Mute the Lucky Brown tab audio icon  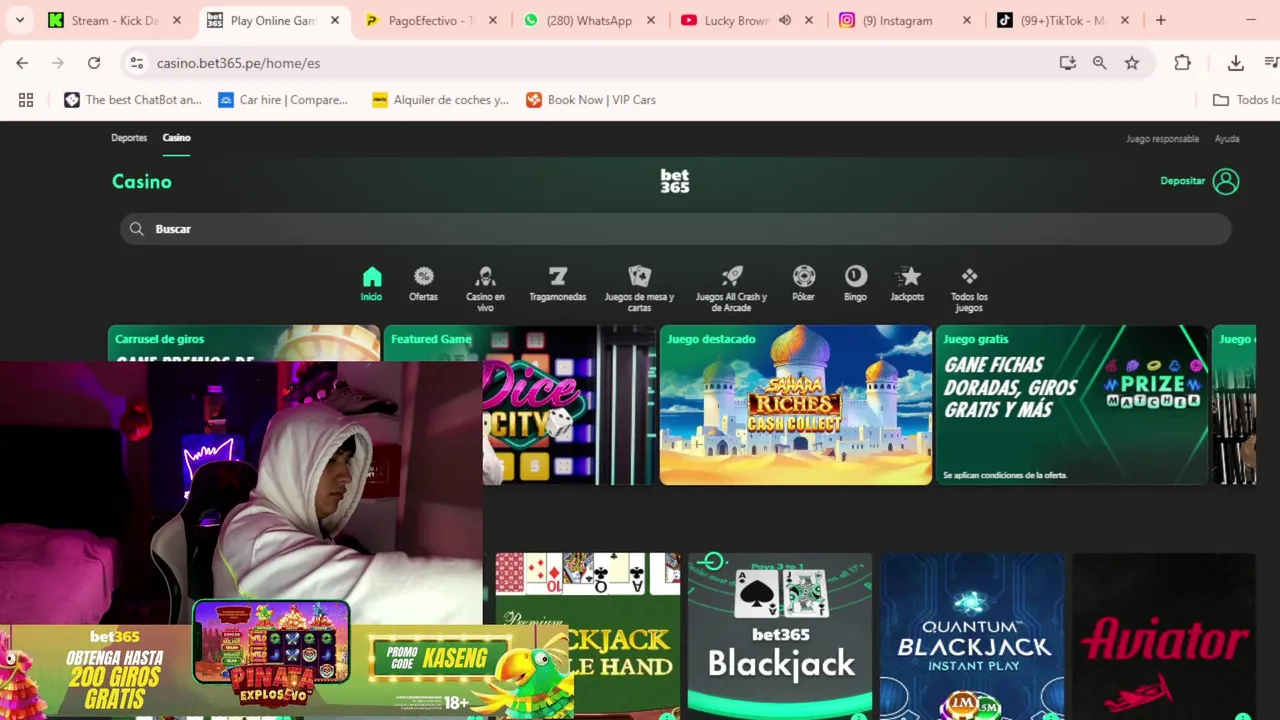pyautogui.click(x=785, y=20)
